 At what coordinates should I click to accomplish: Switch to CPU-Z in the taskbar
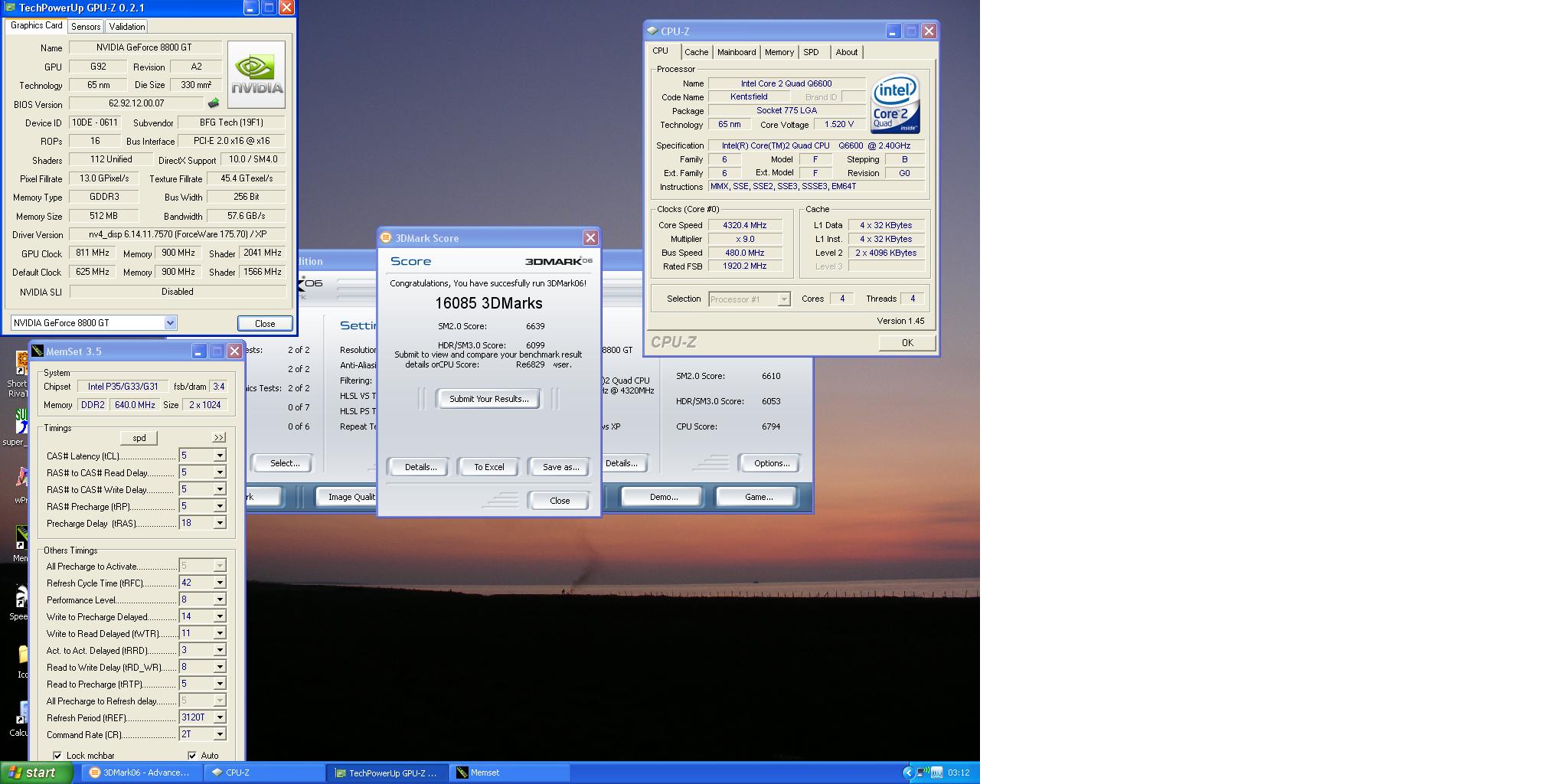click(x=265, y=773)
